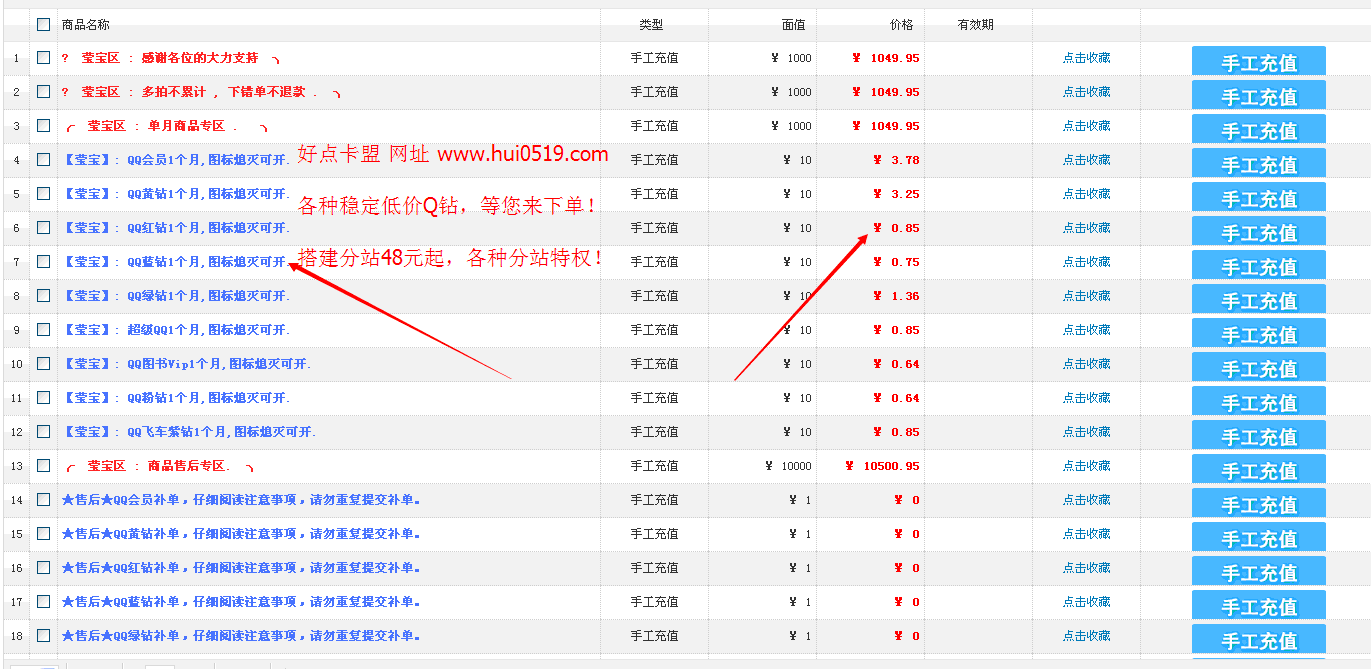Select checkbox for QQ黄钻1个月 row
Viewport: 1371px width, 669px height.
click(x=43, y=193)
